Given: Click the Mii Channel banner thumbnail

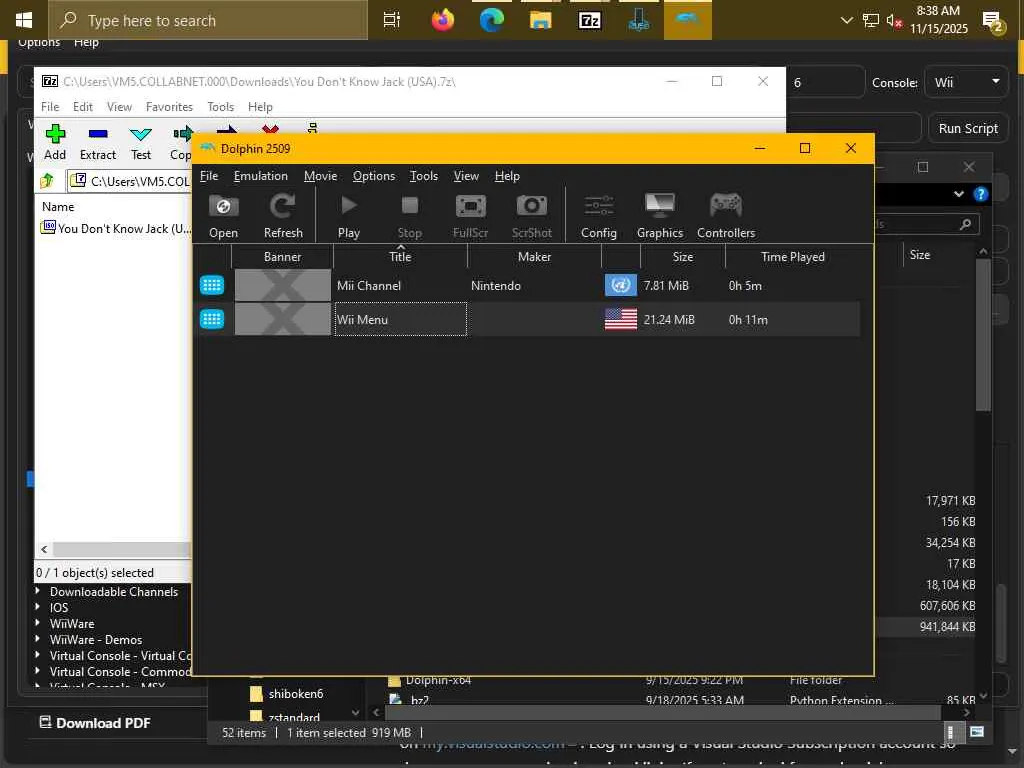Looking at the screenshot, I should (283, 285).
